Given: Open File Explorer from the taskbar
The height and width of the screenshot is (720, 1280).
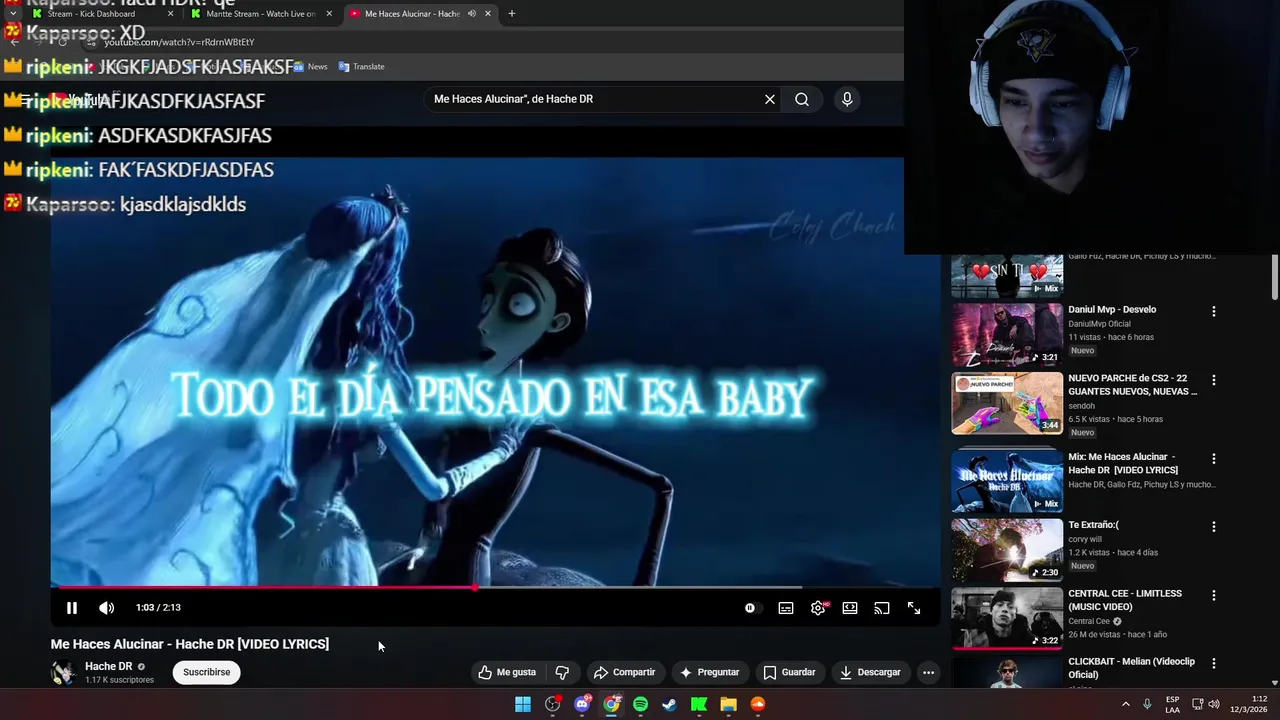Looking at the screenshot, I should tap(728, 704).
